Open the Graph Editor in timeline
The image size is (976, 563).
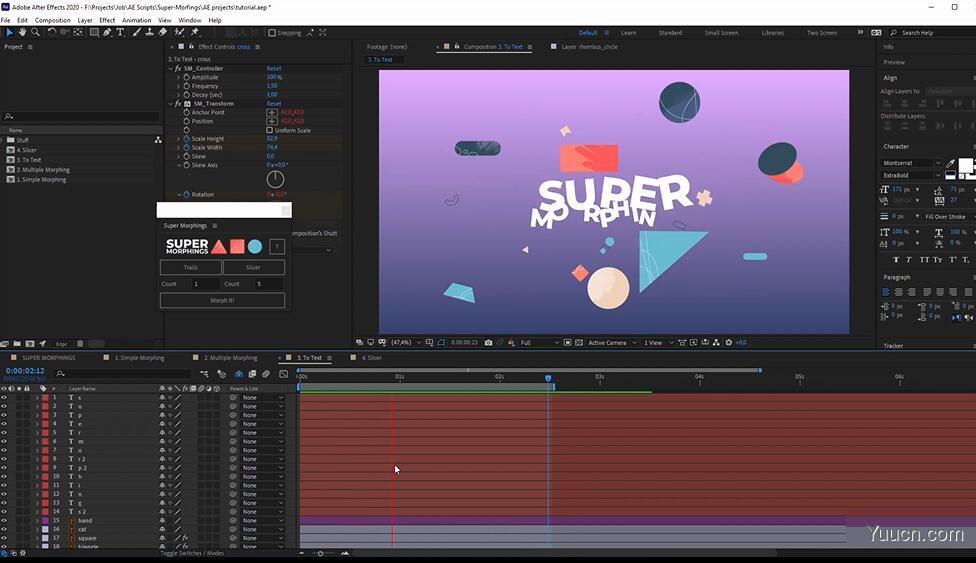[x=284, y=374]
